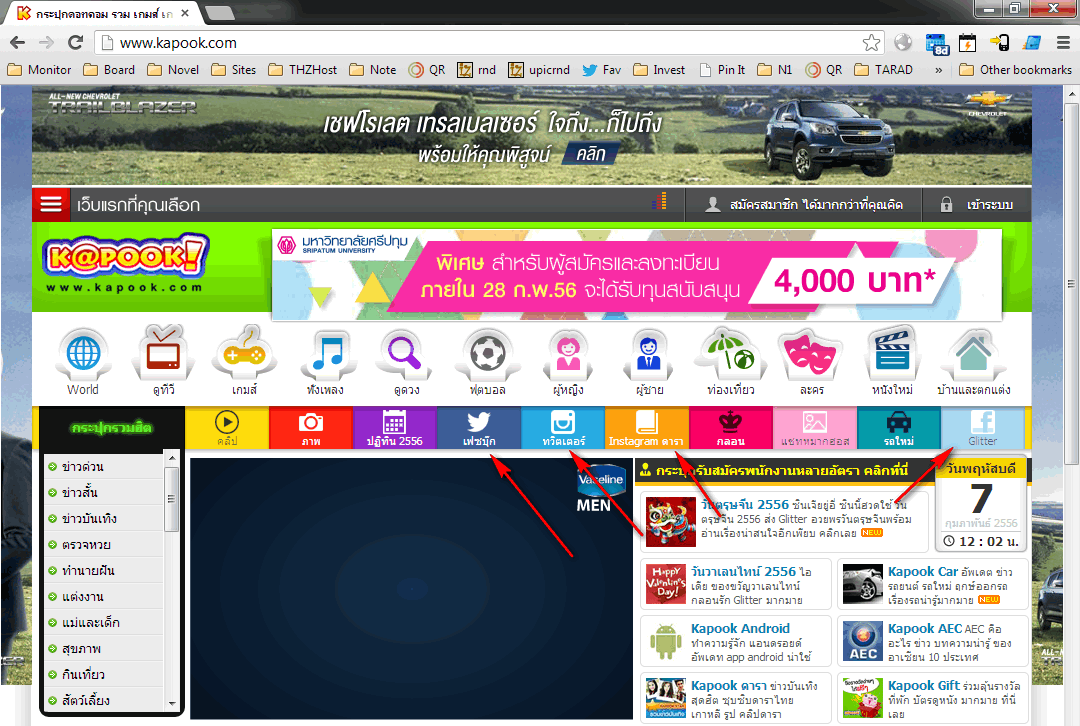Click Chrome forward arrow button

(x=46, y=43)
